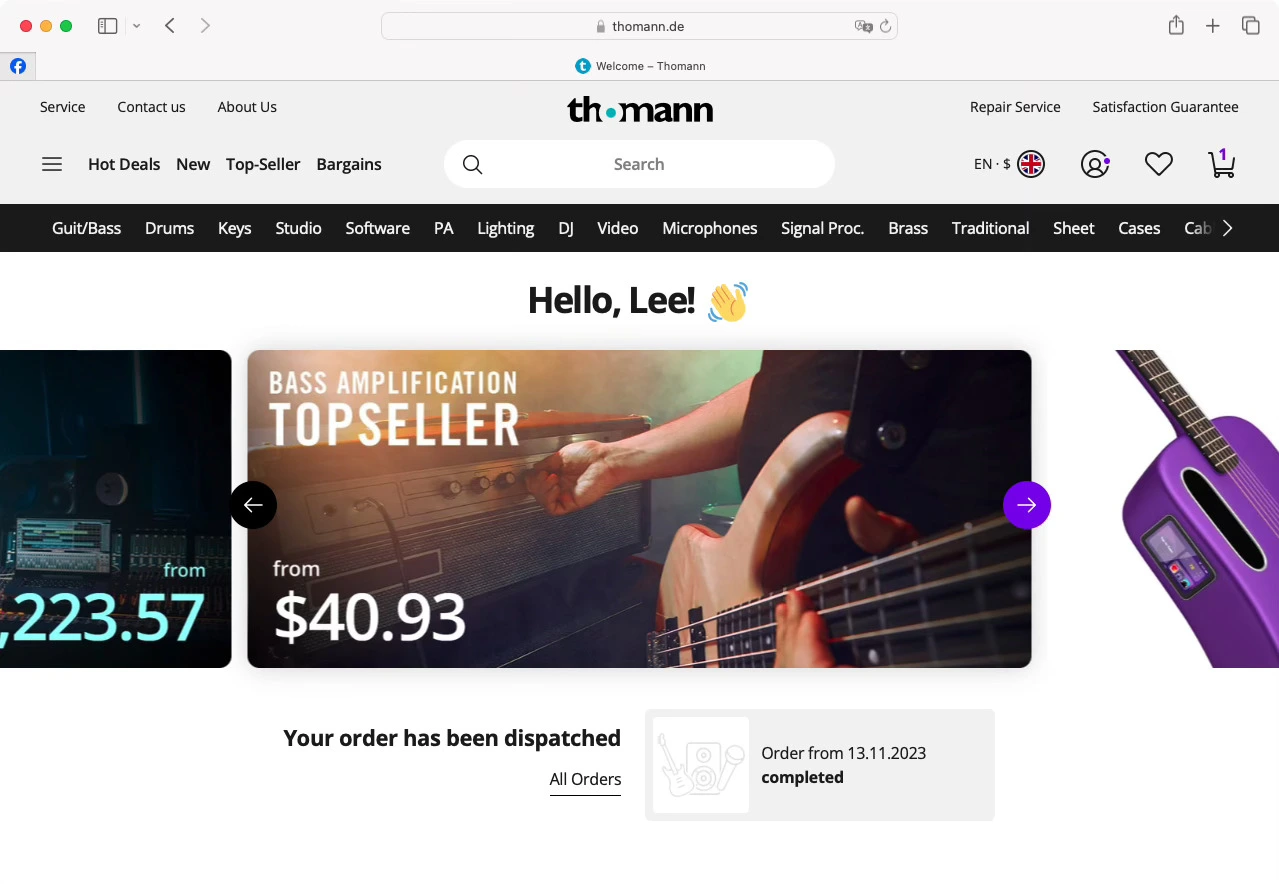This screenshot has width=1279, height=884.
Task: Open the hamburger menu beside Hot Deals
Action: (52, 164)
